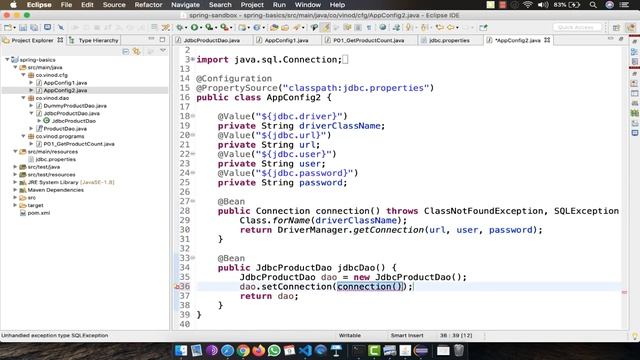
Task: Open the Source menu
Action: [114, 5]
